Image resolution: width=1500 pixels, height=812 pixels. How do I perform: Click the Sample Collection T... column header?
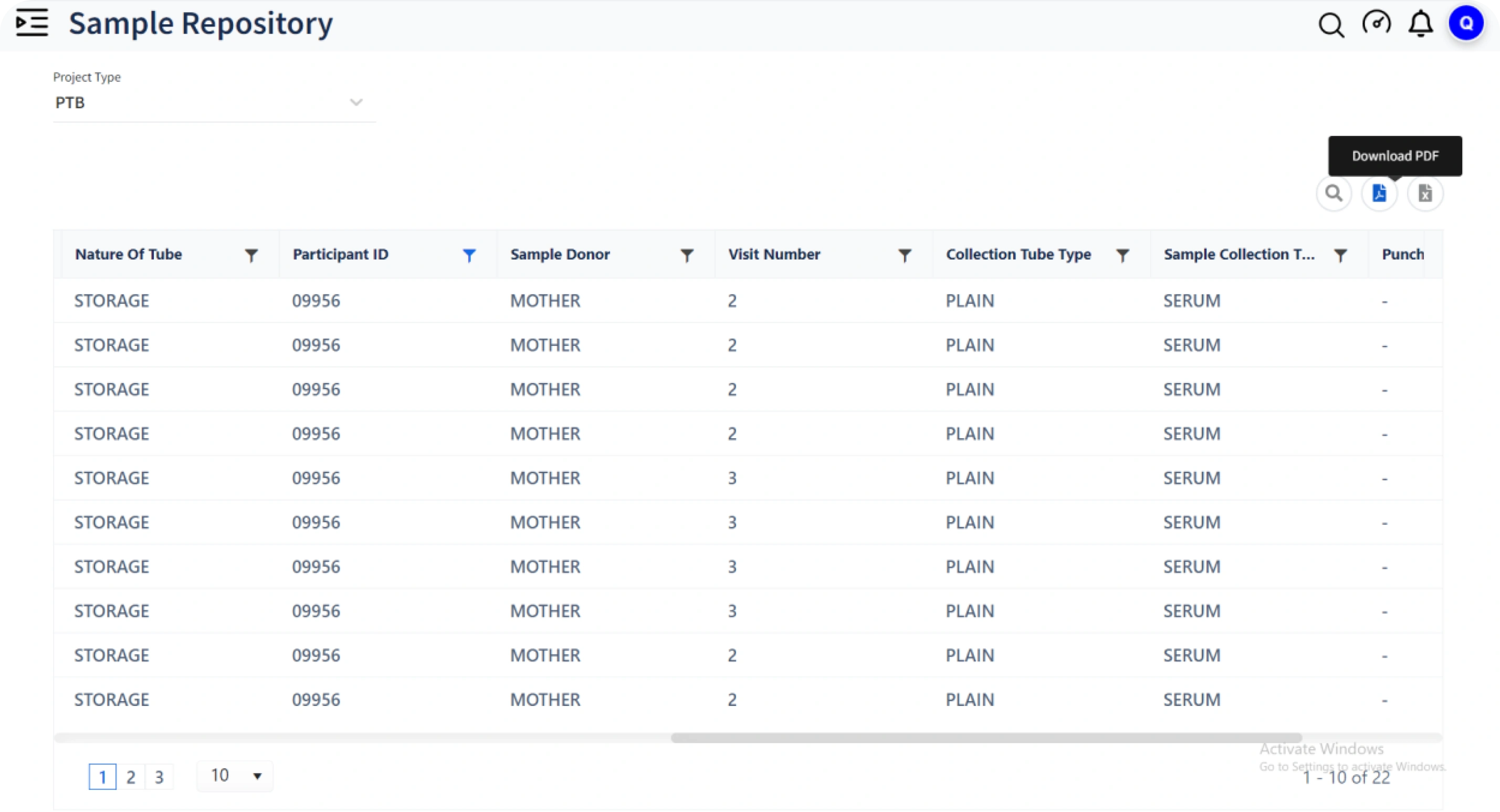tap(1239, 255)
